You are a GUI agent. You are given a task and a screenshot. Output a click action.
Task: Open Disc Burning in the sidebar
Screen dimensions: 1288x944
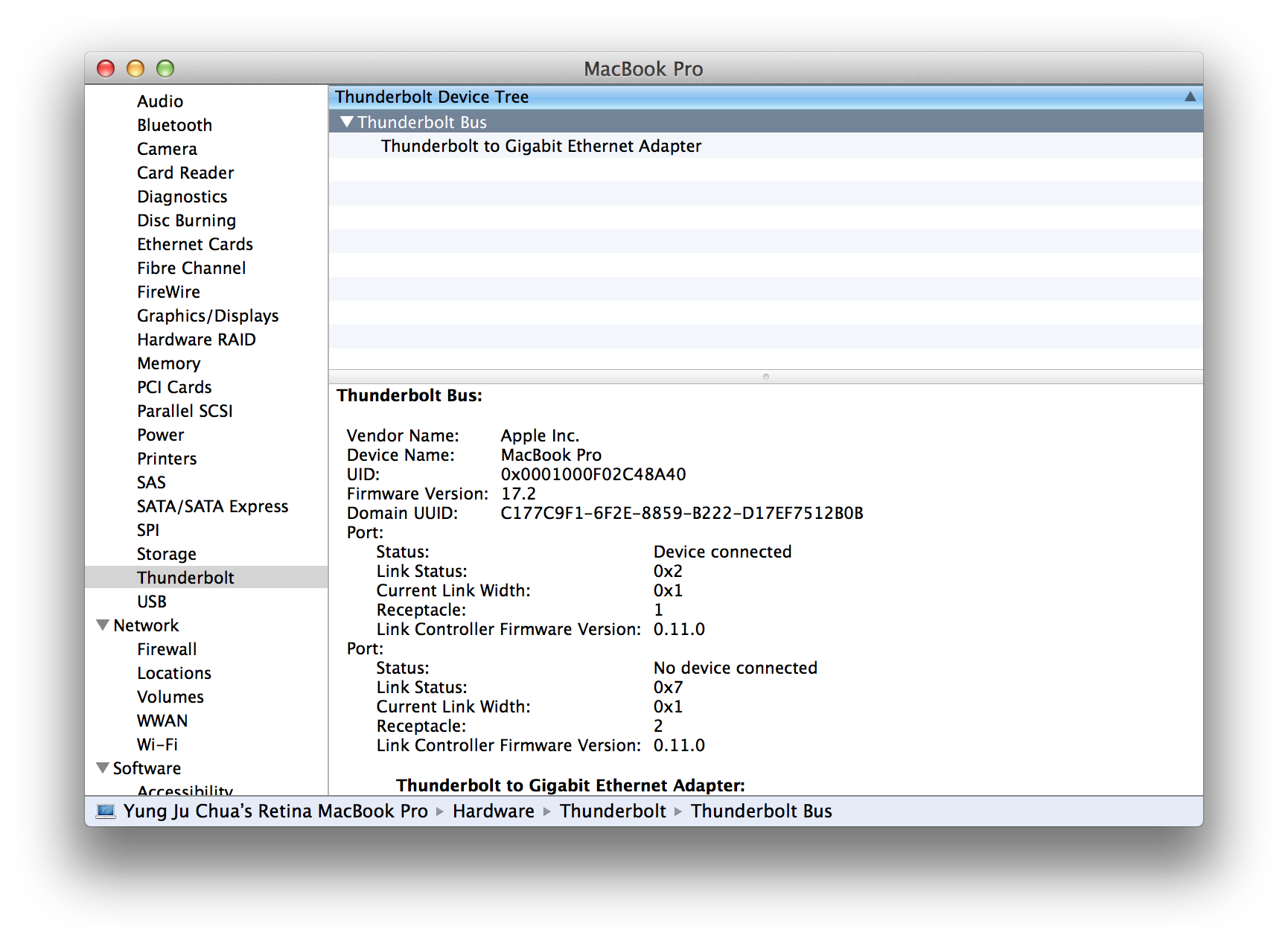click(x=187, y=220)
